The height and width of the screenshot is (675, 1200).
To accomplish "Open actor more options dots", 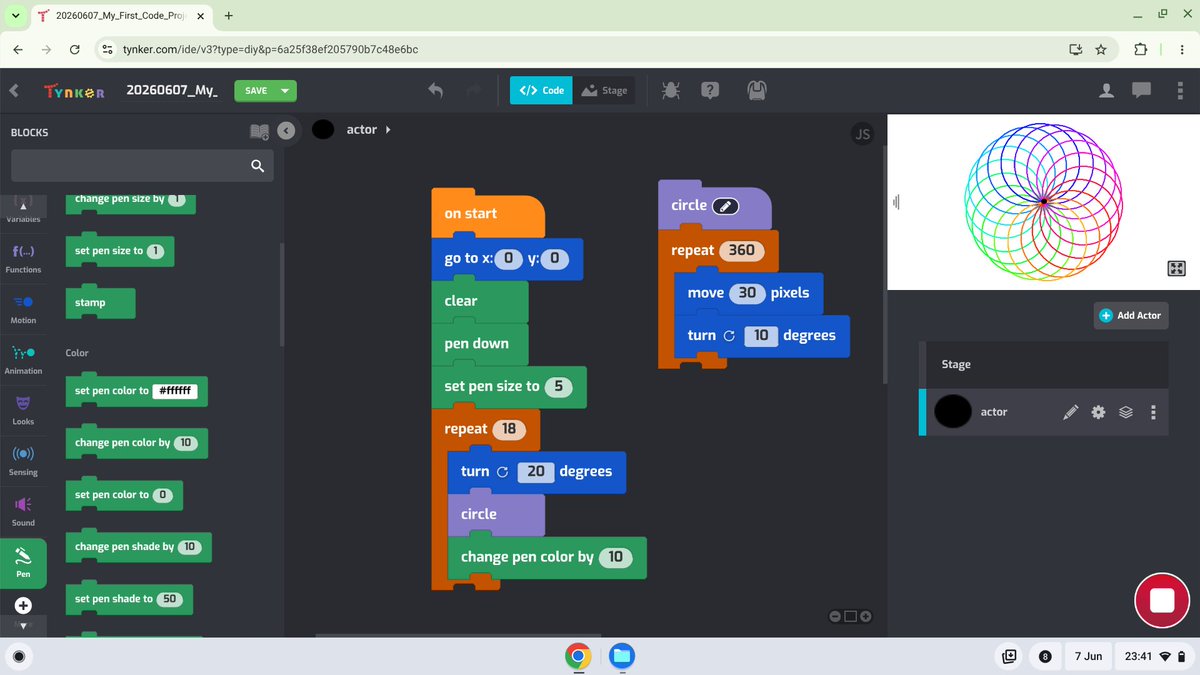I will 1153,412.
